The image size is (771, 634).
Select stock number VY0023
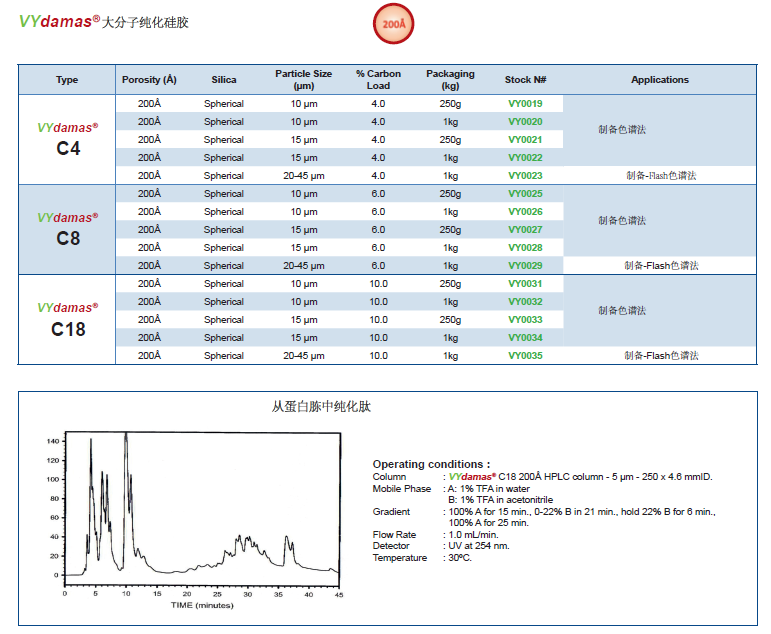(x=525, y=176)
